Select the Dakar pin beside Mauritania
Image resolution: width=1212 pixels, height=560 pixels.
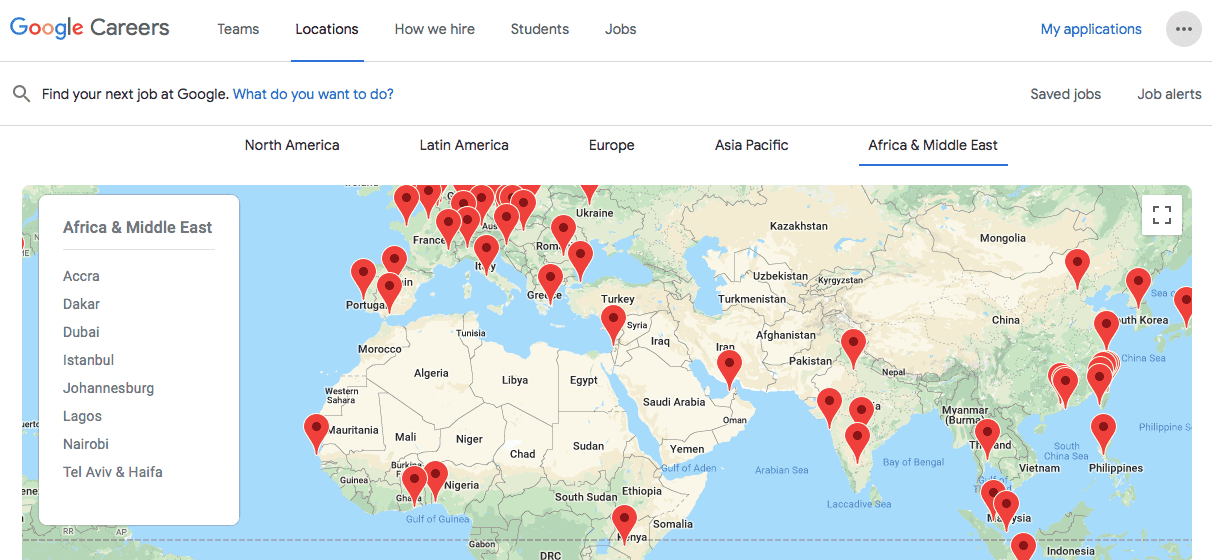[316, 433]
